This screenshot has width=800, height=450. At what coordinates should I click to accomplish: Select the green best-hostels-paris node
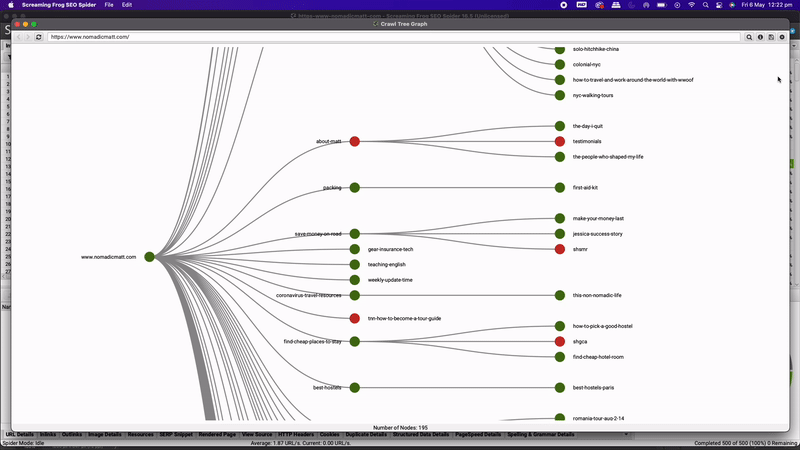pos(560,388)
